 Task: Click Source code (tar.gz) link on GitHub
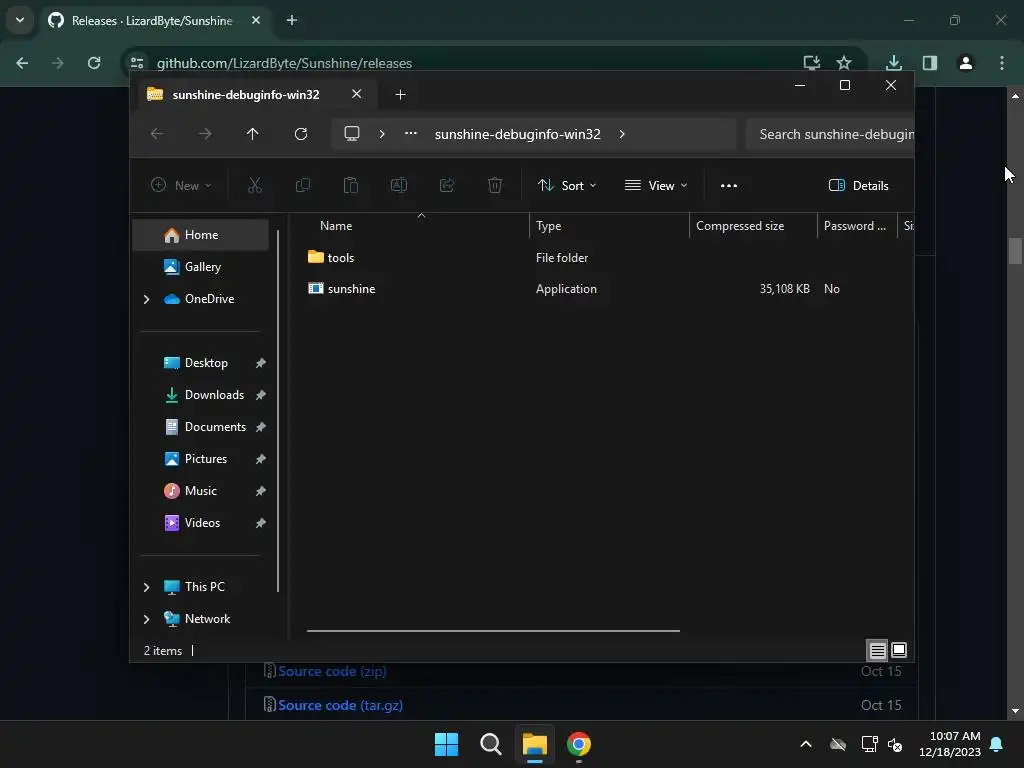pyautogui.click(x=340, y=705)
